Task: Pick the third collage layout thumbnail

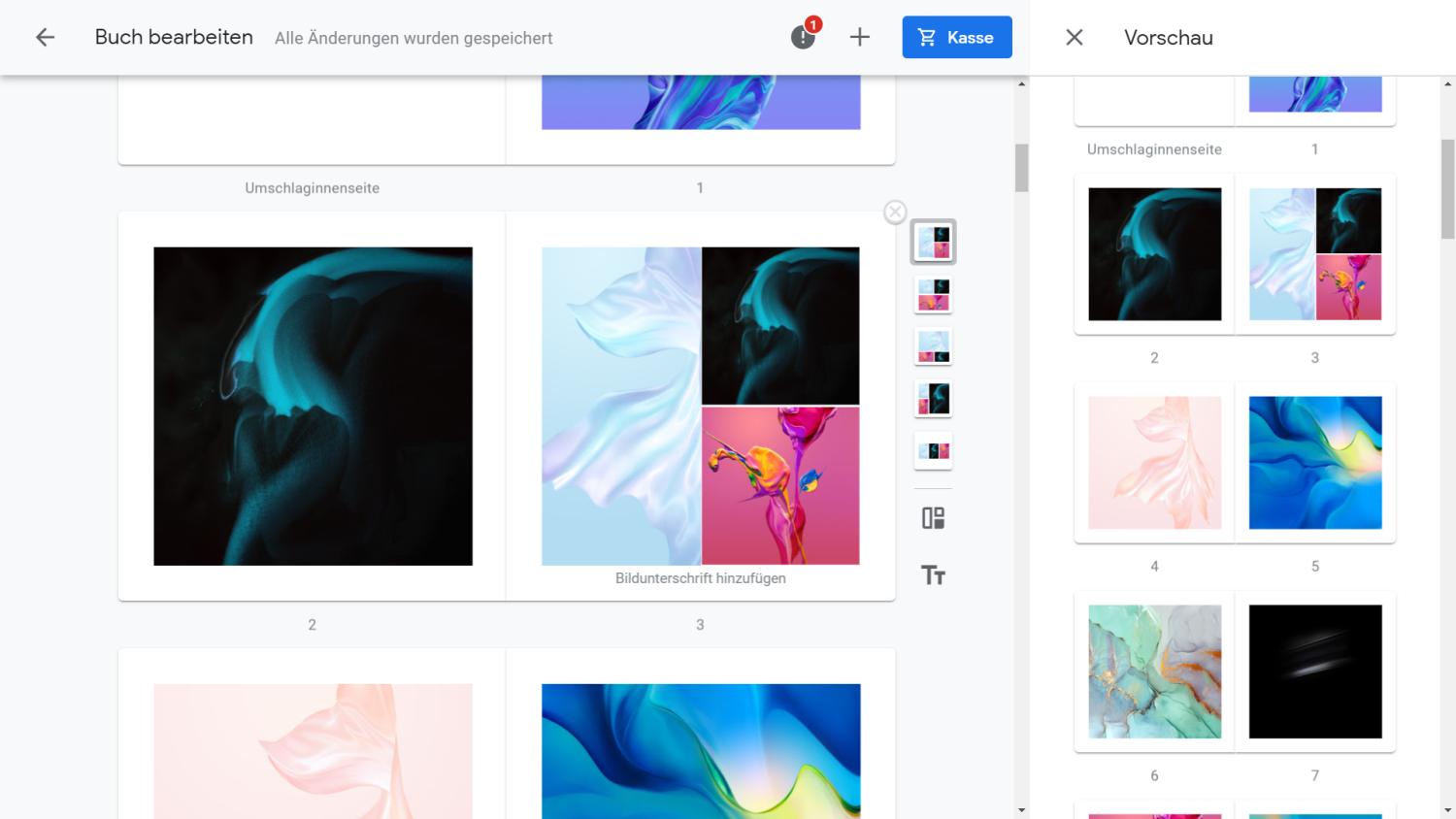Action: (x=933, y=346)
